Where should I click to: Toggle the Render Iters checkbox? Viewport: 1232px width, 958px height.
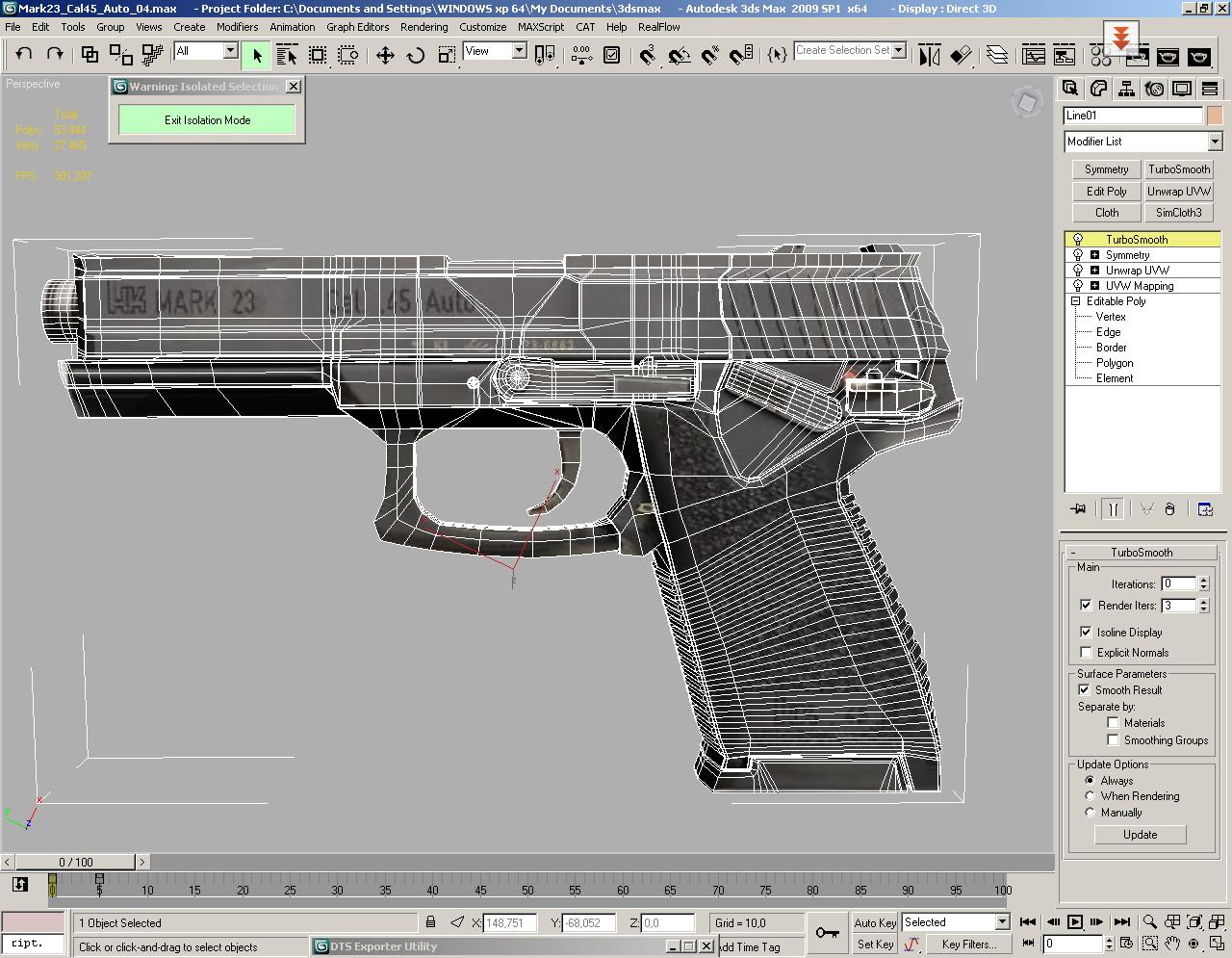pos(1086,606)
